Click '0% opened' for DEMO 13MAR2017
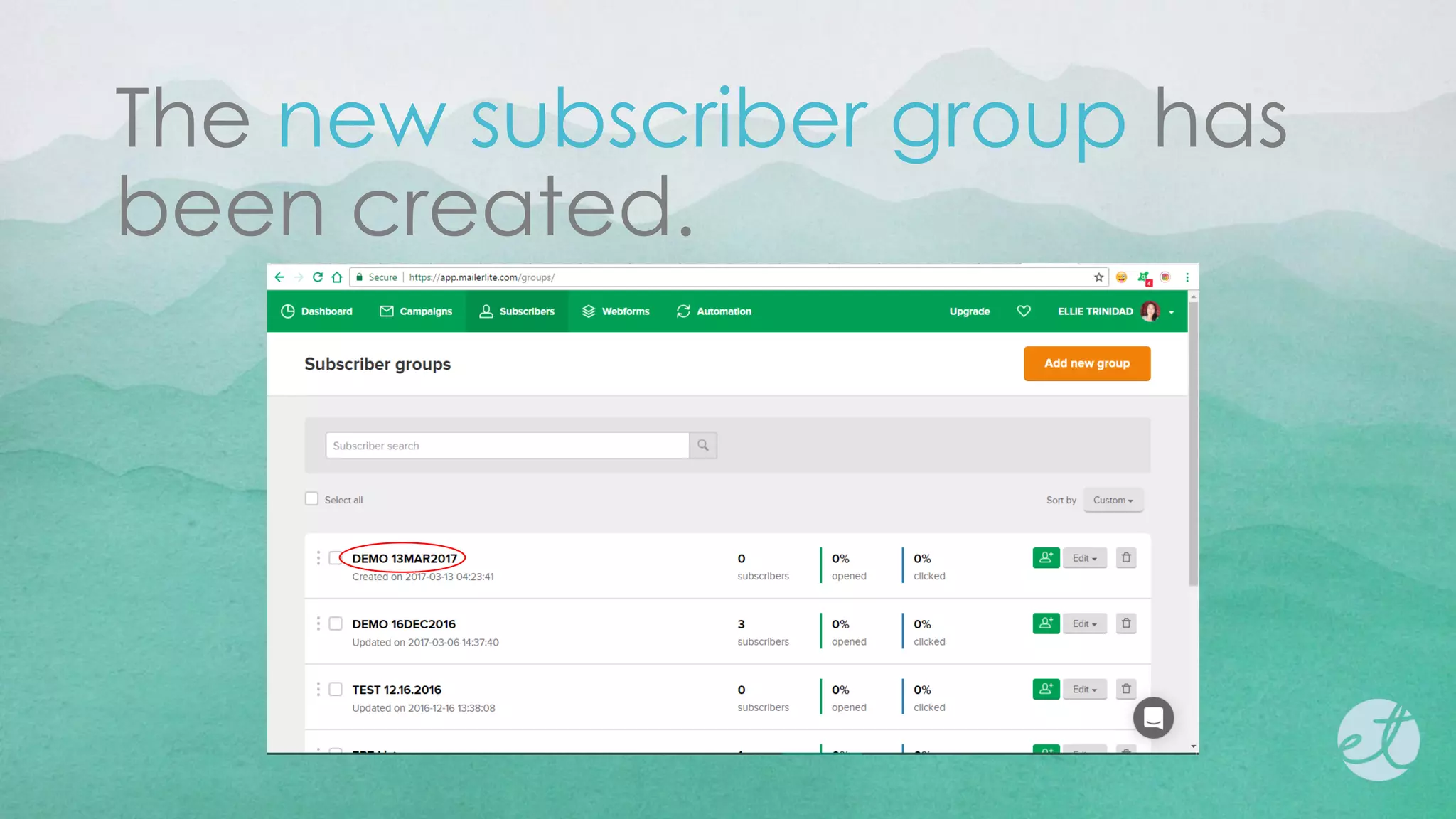Image resolution: width=1456 pixels, height=819 pixels. (x=849, y=567)
